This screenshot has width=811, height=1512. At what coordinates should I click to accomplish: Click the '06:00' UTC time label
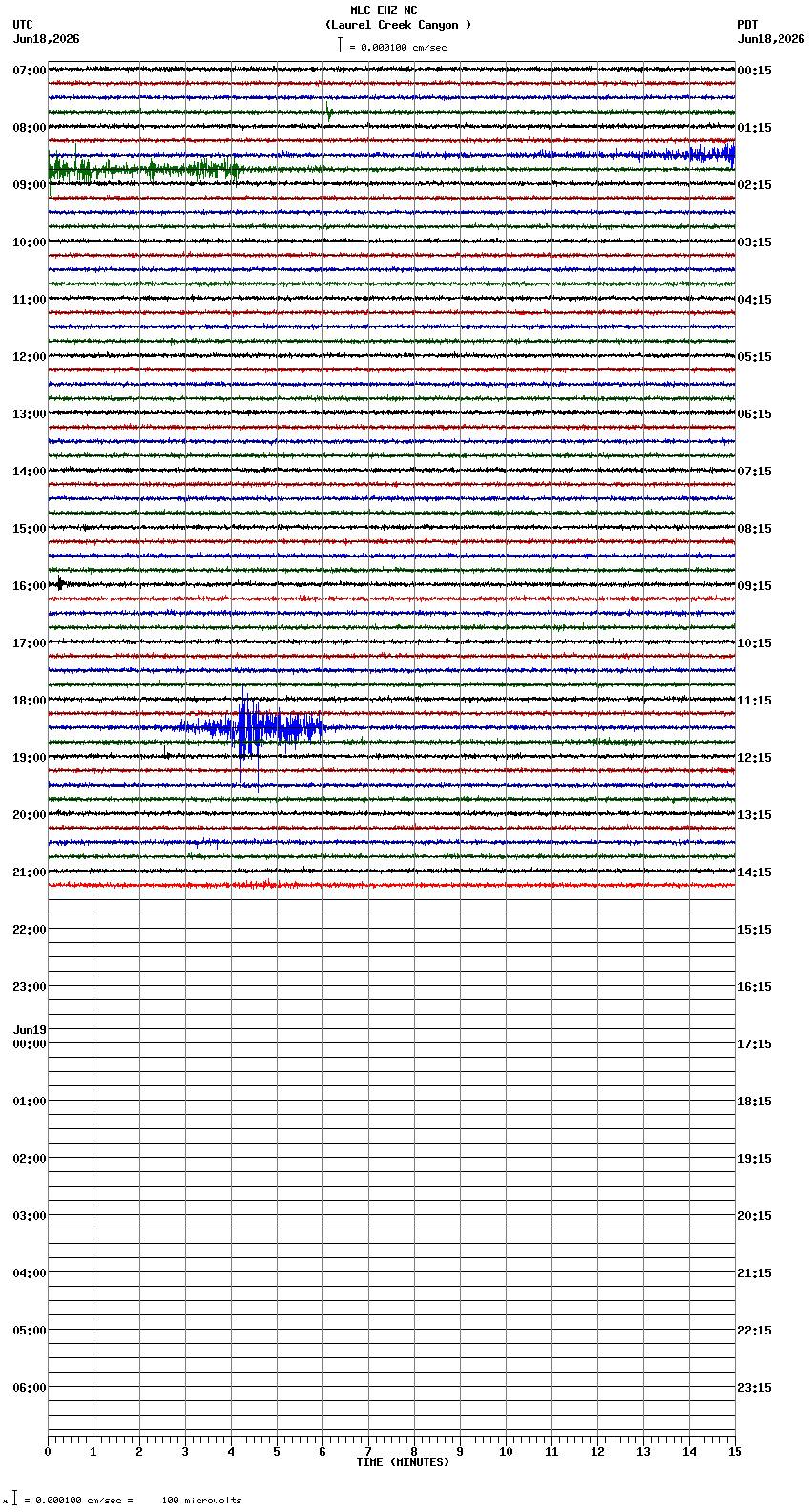[x=30, y=1387]
